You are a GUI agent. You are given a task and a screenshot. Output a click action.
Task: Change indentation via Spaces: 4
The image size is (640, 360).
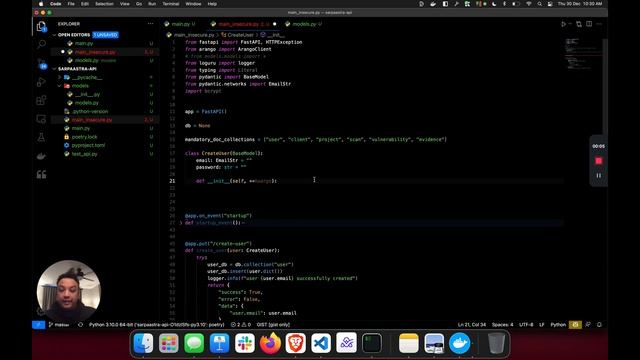502,325
